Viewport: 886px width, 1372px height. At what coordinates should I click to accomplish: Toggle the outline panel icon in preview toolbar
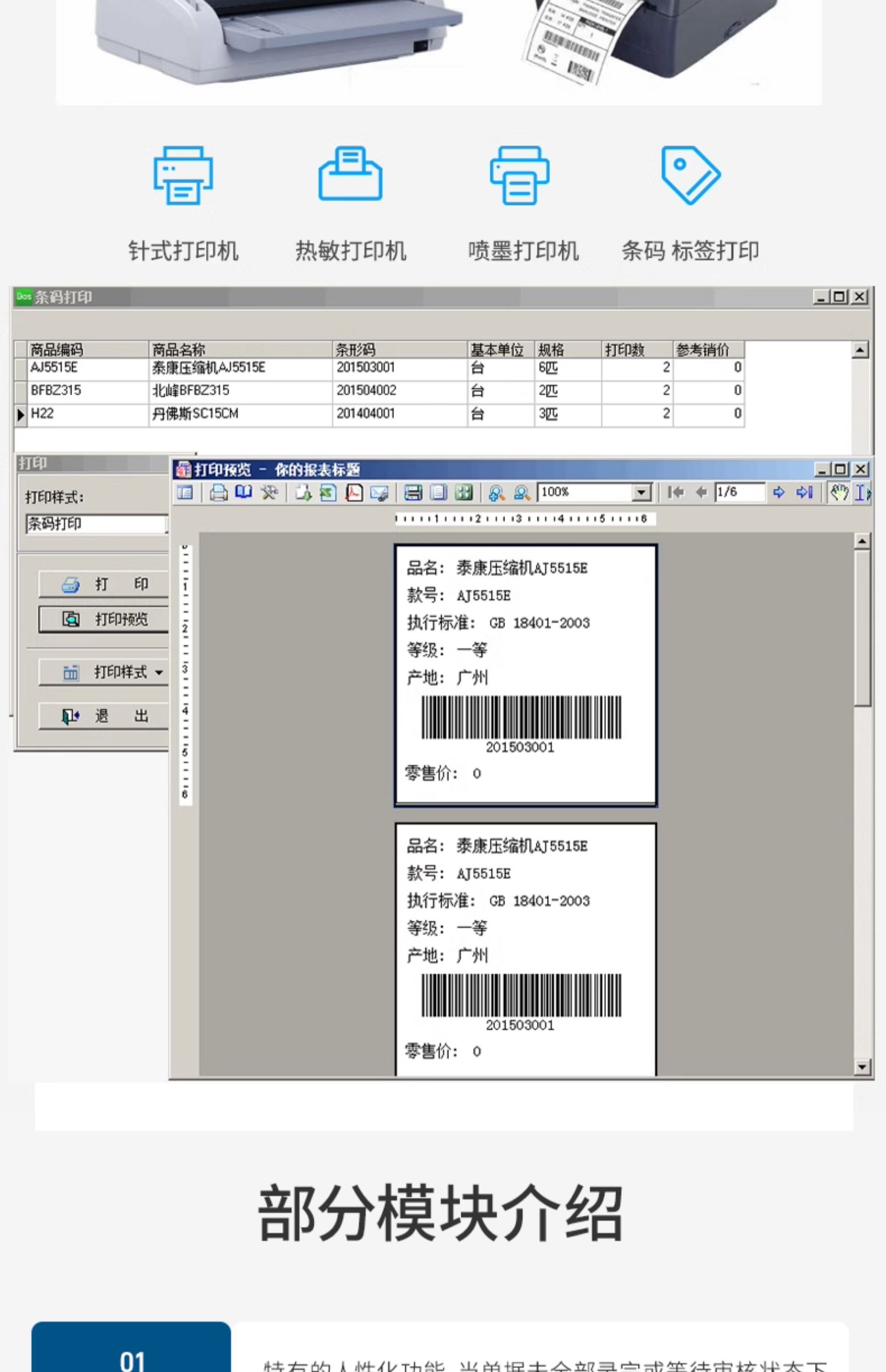pos(185,492)
